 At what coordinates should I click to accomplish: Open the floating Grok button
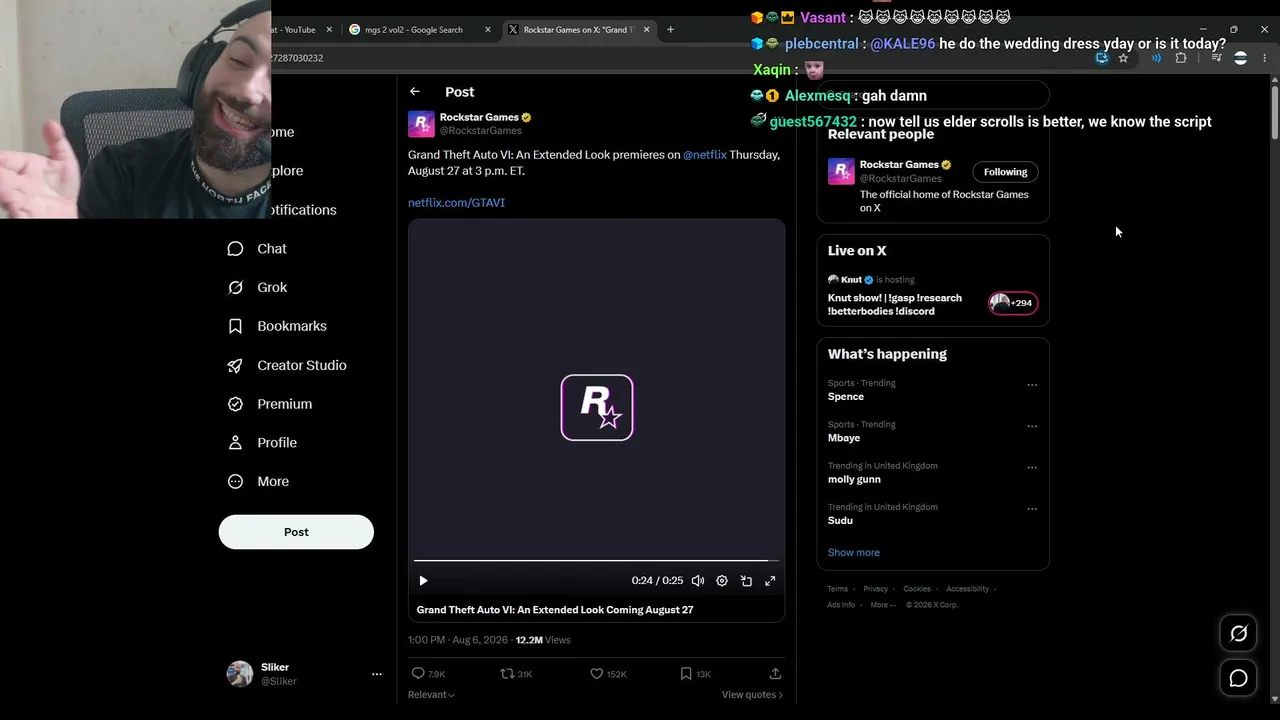[1238, 633]
